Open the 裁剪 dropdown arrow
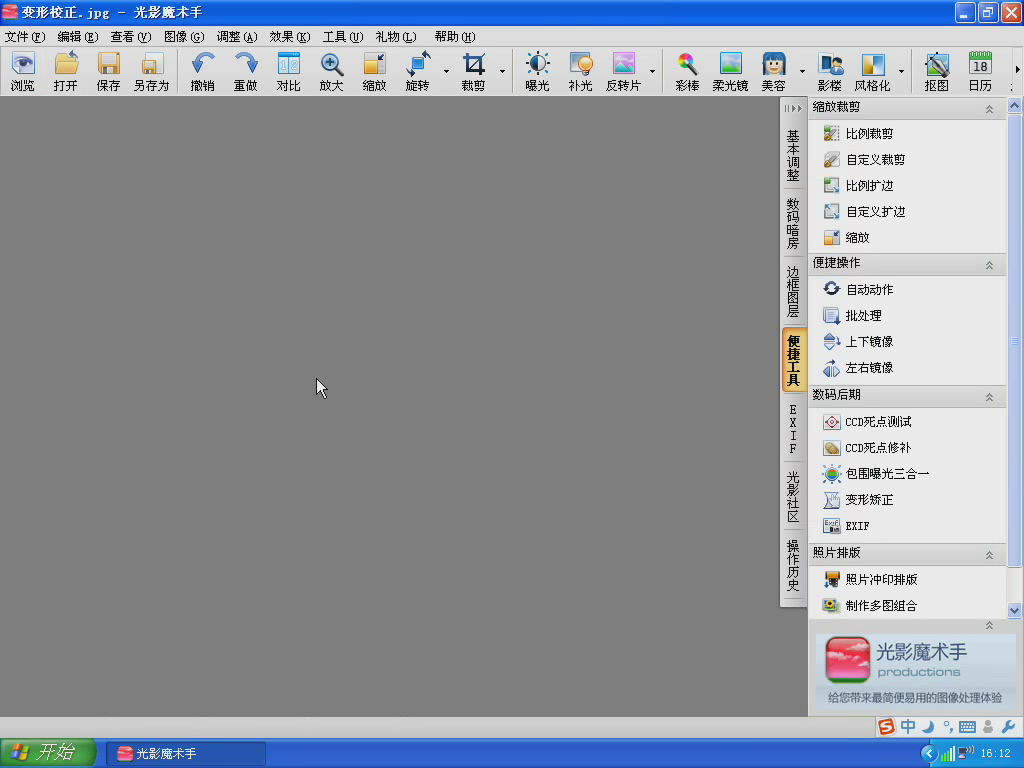The height and width of the screenshot is (768, 1024). 502,71
